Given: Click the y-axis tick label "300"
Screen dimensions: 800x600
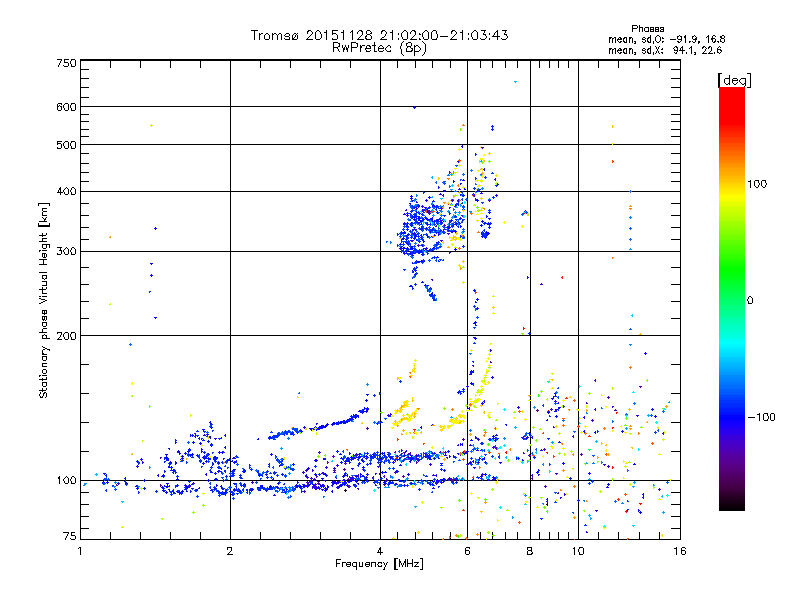Looking at the screenshot, I should 67,251.
